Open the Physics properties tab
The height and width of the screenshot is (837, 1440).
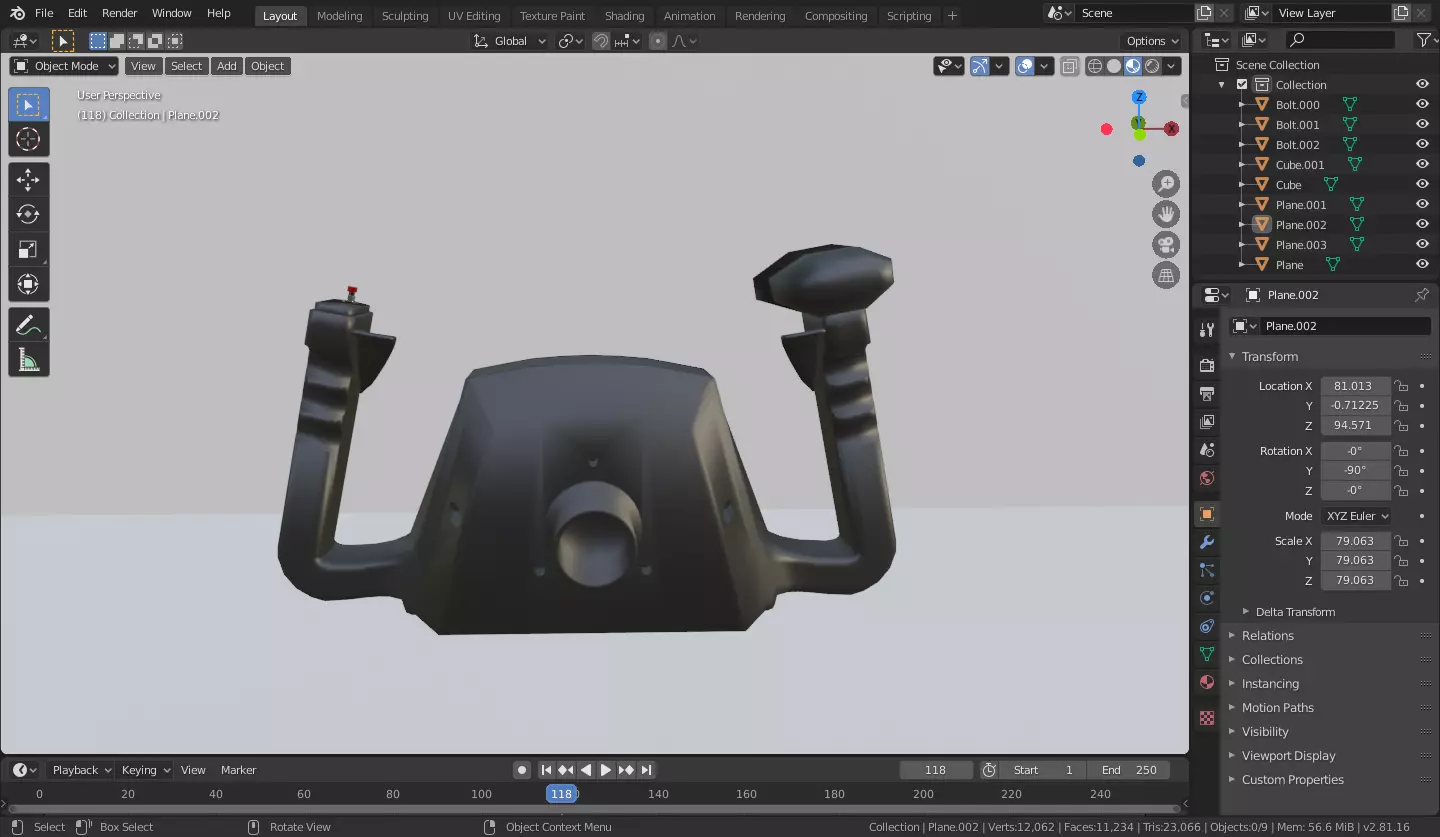point(1207,598)
